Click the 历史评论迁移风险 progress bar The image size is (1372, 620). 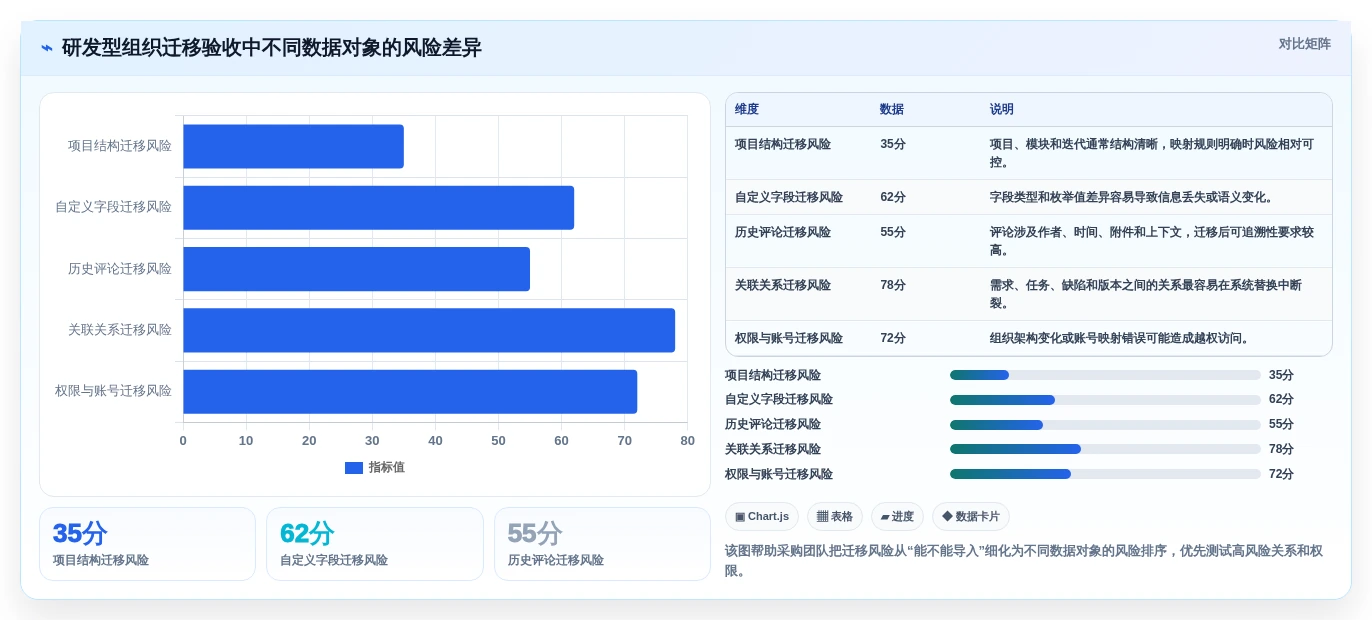click(1105, 425)
